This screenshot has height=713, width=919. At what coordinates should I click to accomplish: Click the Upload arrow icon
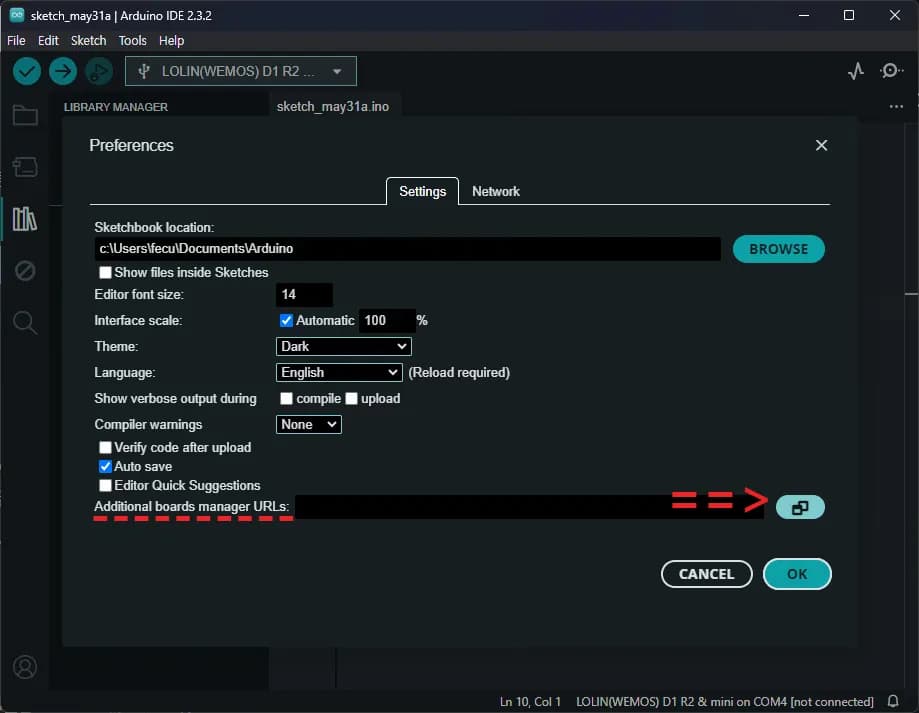tap(62, 71)
